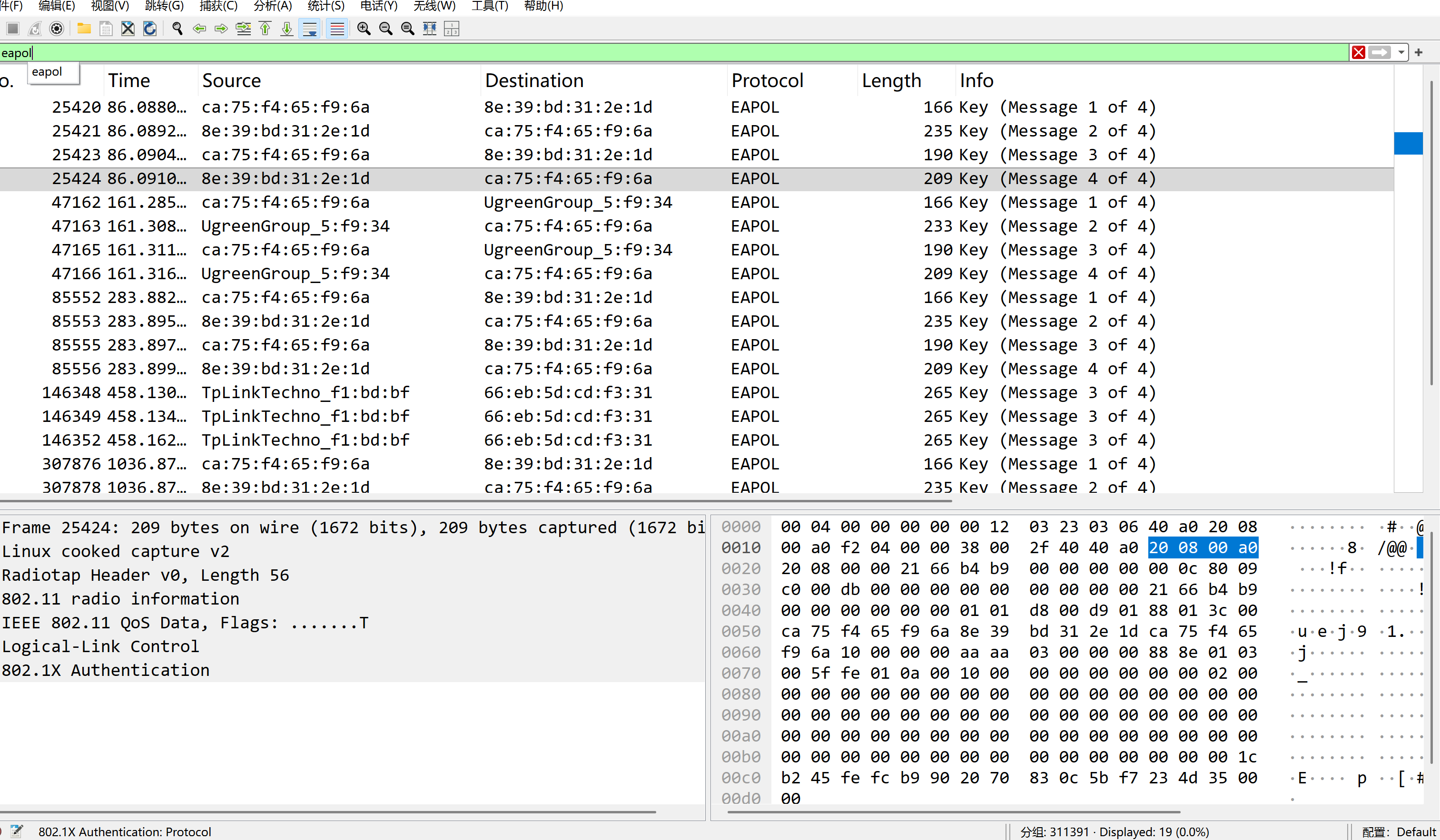Reload the capture file icon
The width and height of the screenshot is (1440, 840).
click(150, 29)
